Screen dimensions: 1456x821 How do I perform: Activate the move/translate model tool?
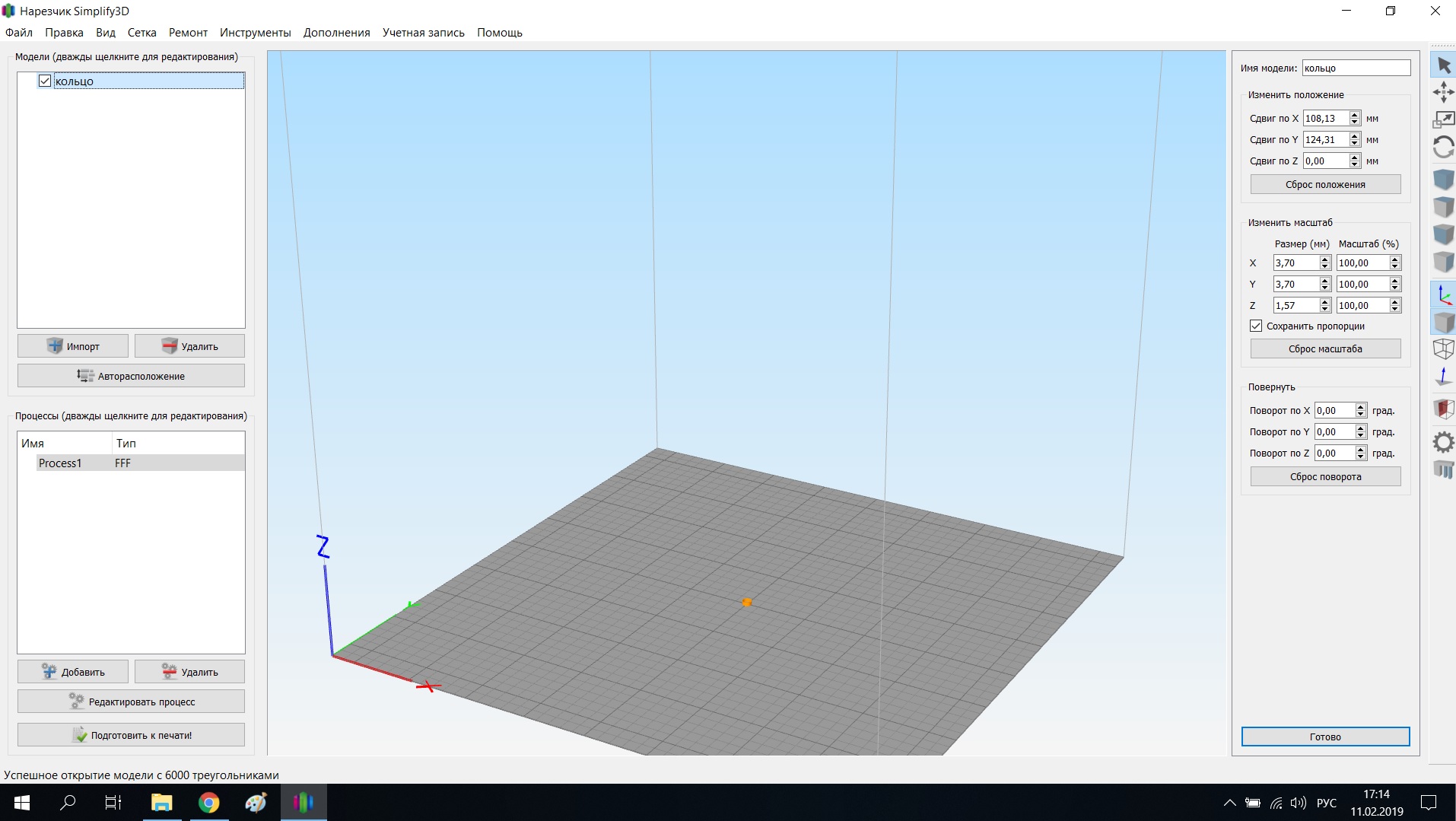click(1443, 93)
